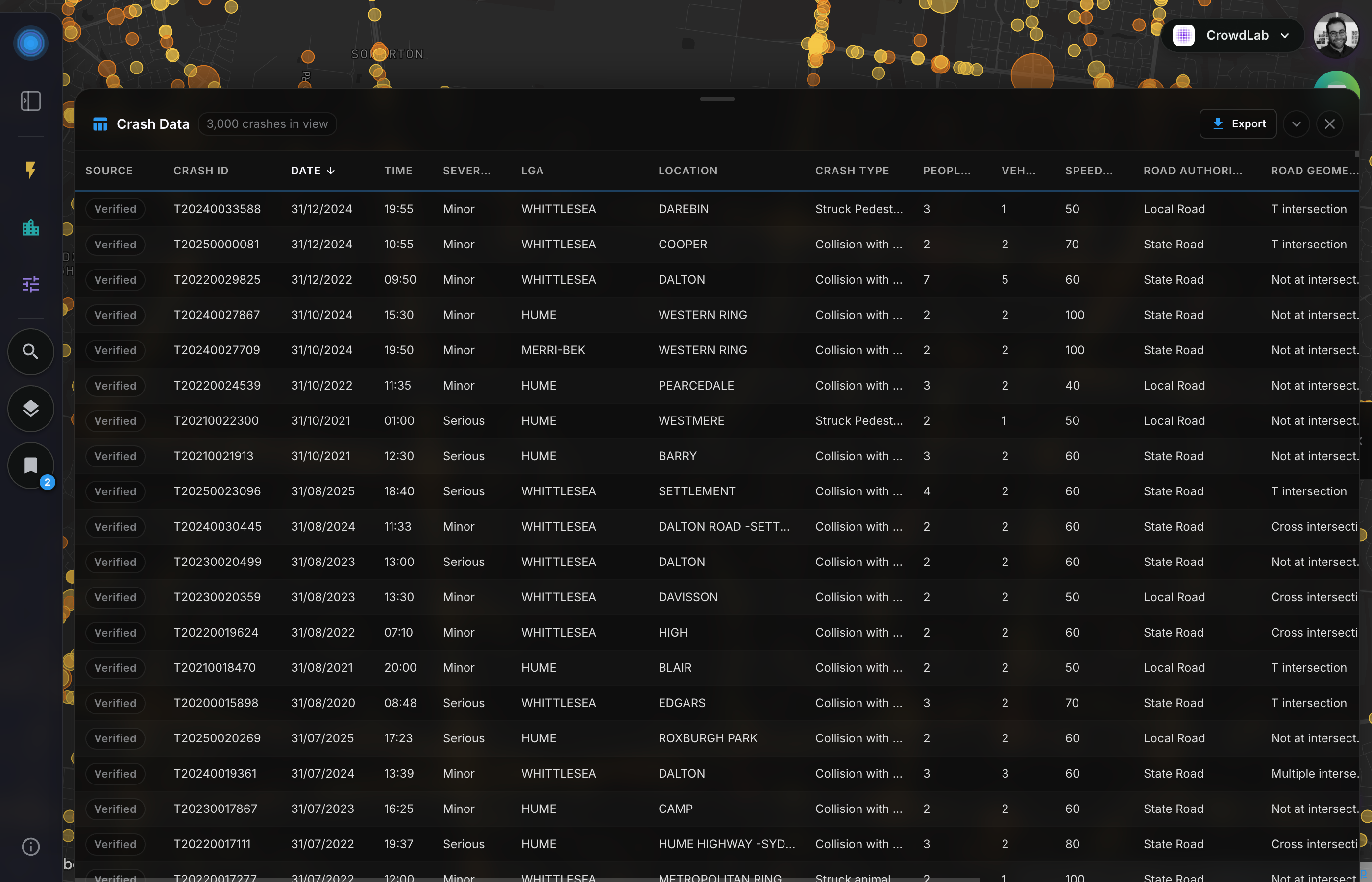The image size is (1372, 882).
Task: Click the time 01:00 cell
Action: point(399,421)
